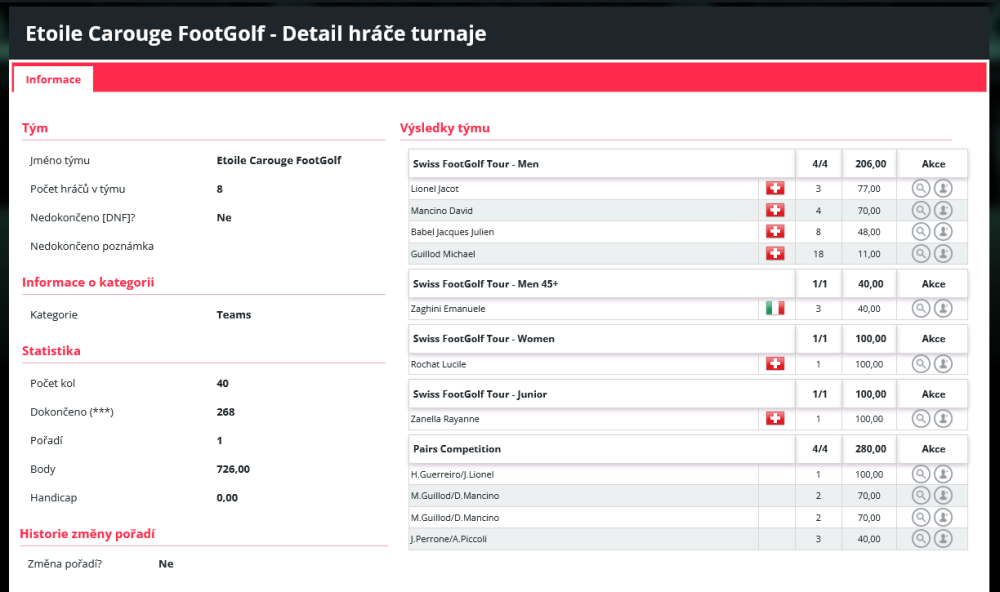This screenshot has height=592, width=1000.
Task: Click Akce header in Junior section
Action: coord(933,394)
